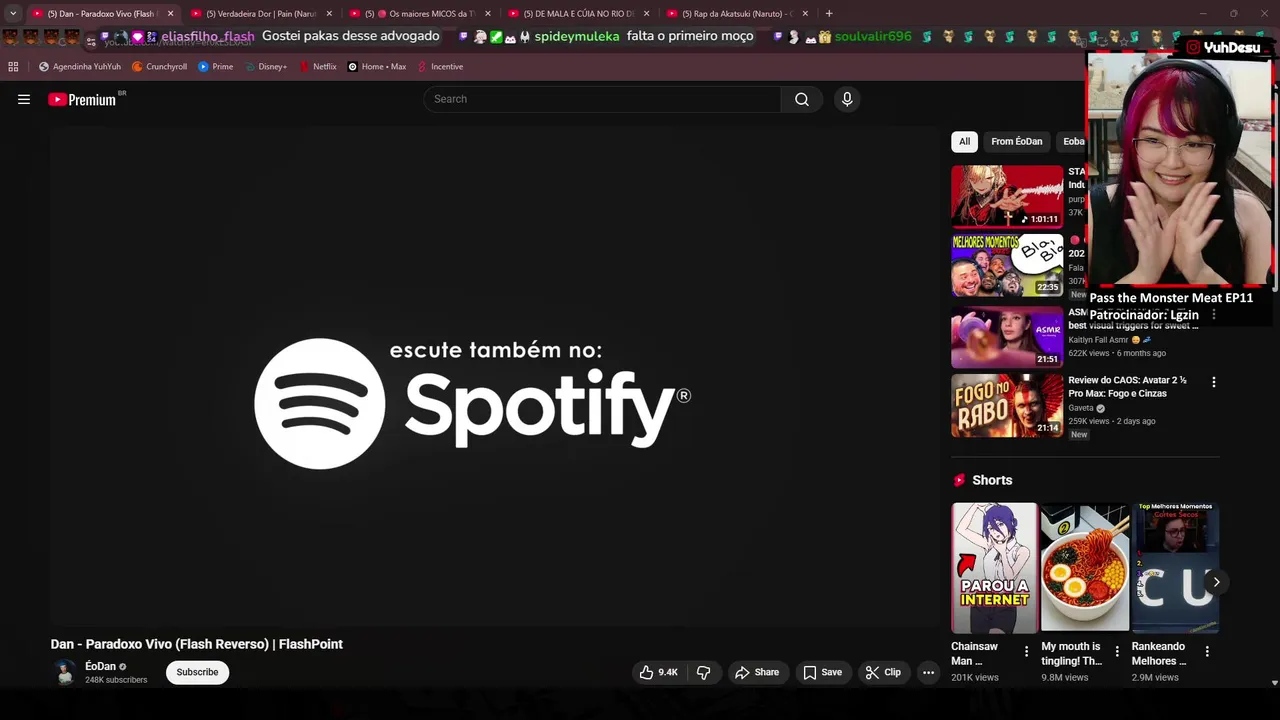Open options for My mouth is tingling short
Image resolution: width=1280 pixels, height=720 pixels.
coord(1117,651)
